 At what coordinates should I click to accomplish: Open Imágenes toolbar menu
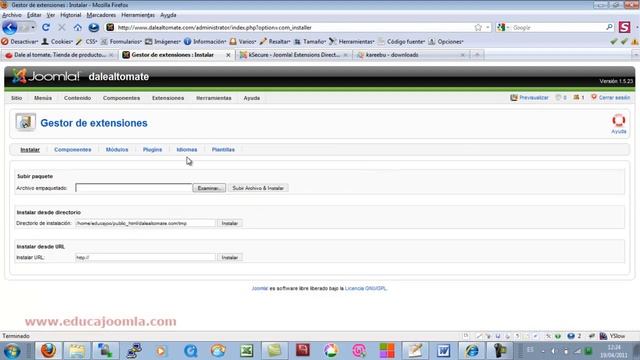click(x=163, y=42)
